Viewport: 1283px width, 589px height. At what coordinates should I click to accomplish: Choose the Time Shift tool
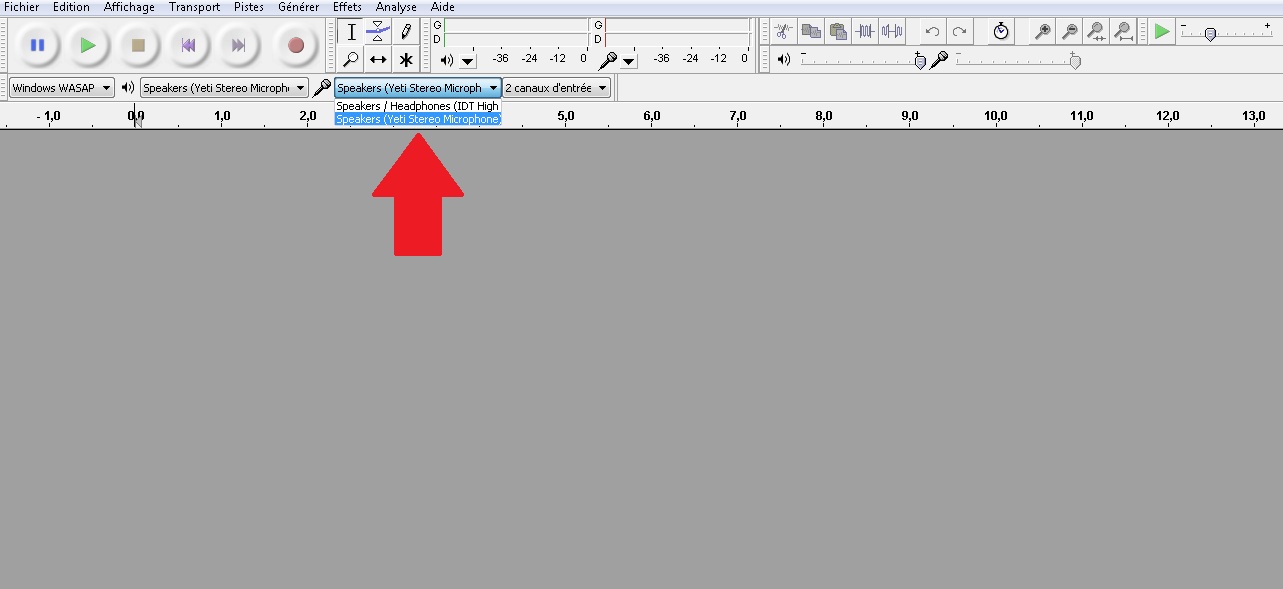[378, 60]
